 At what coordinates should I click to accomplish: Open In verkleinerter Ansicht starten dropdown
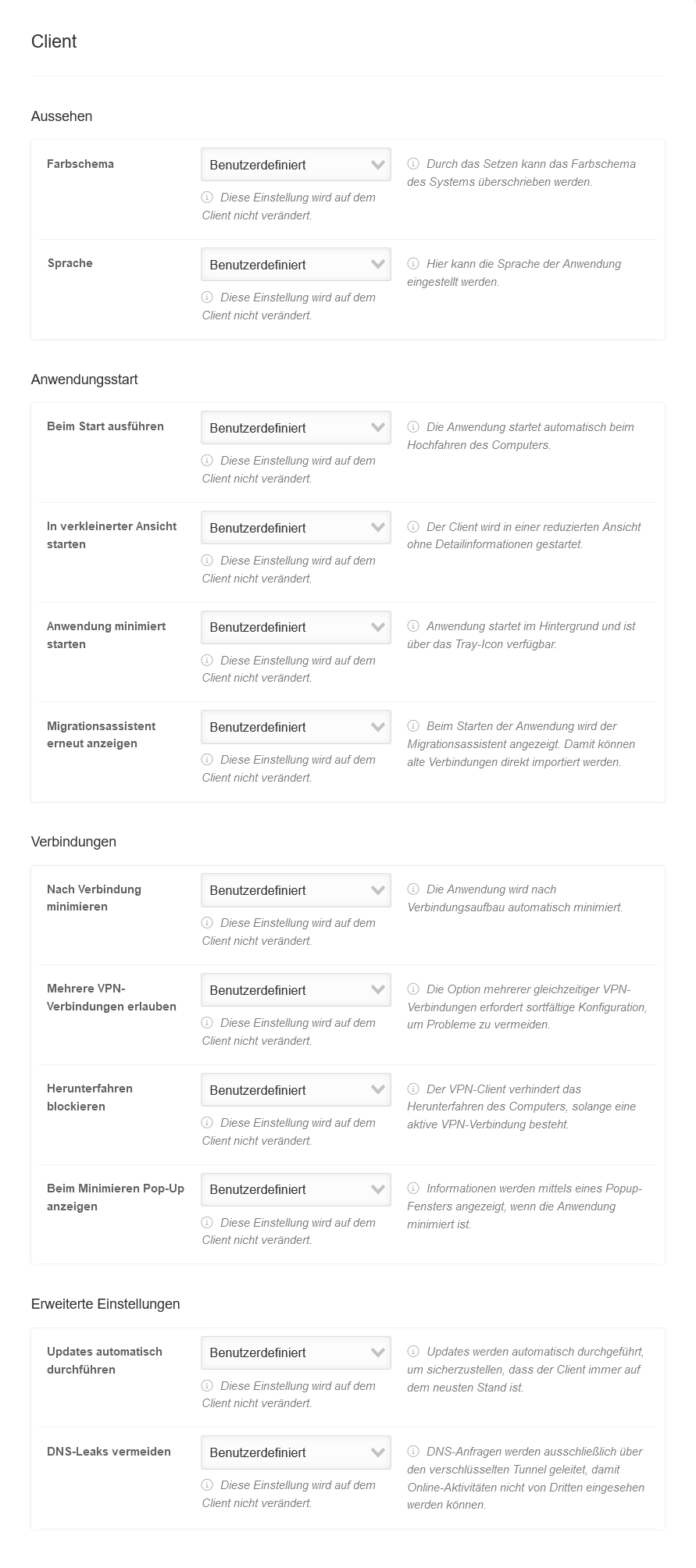[x=295, y=528]
